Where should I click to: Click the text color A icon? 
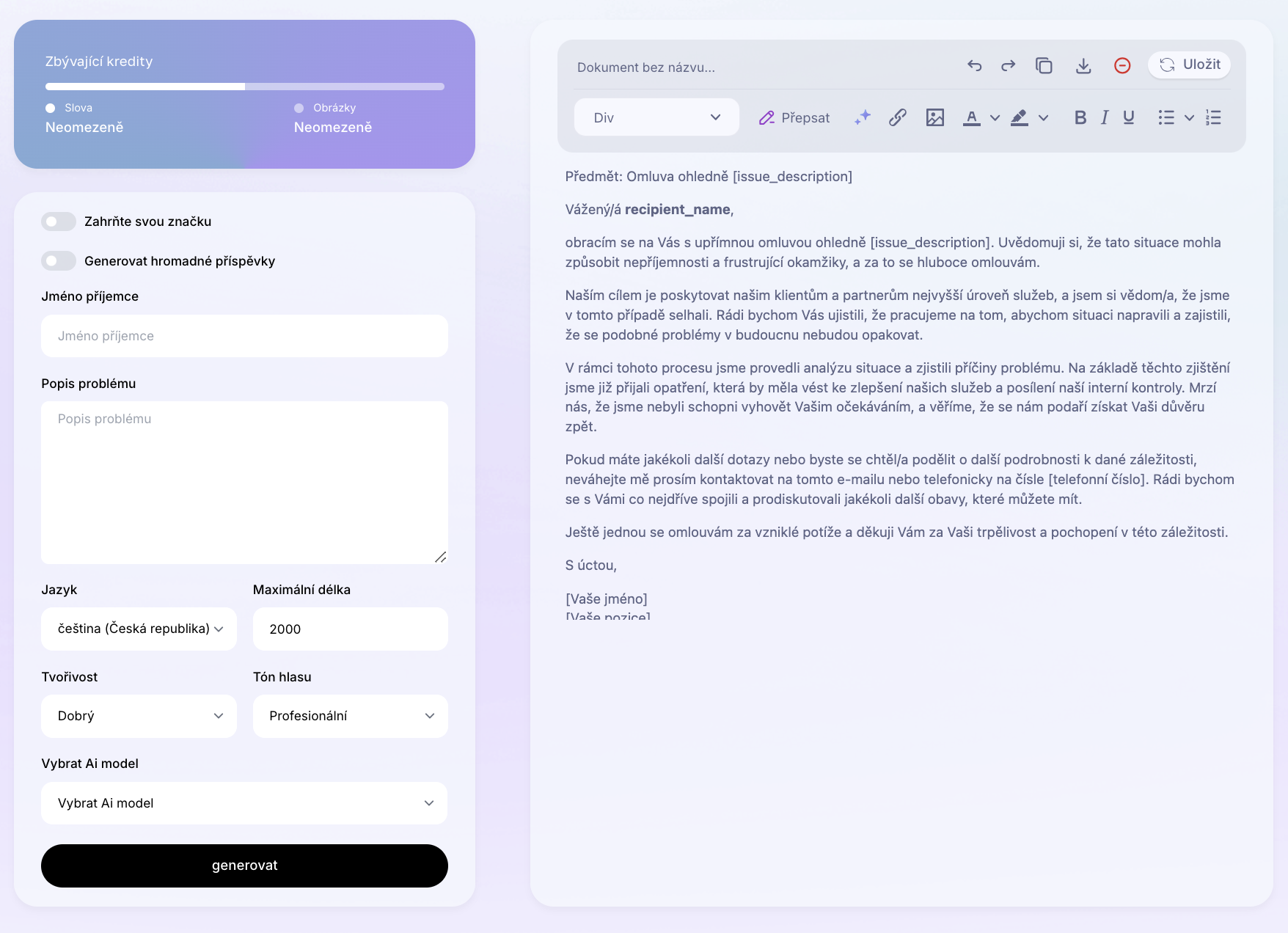coord(972,117)
